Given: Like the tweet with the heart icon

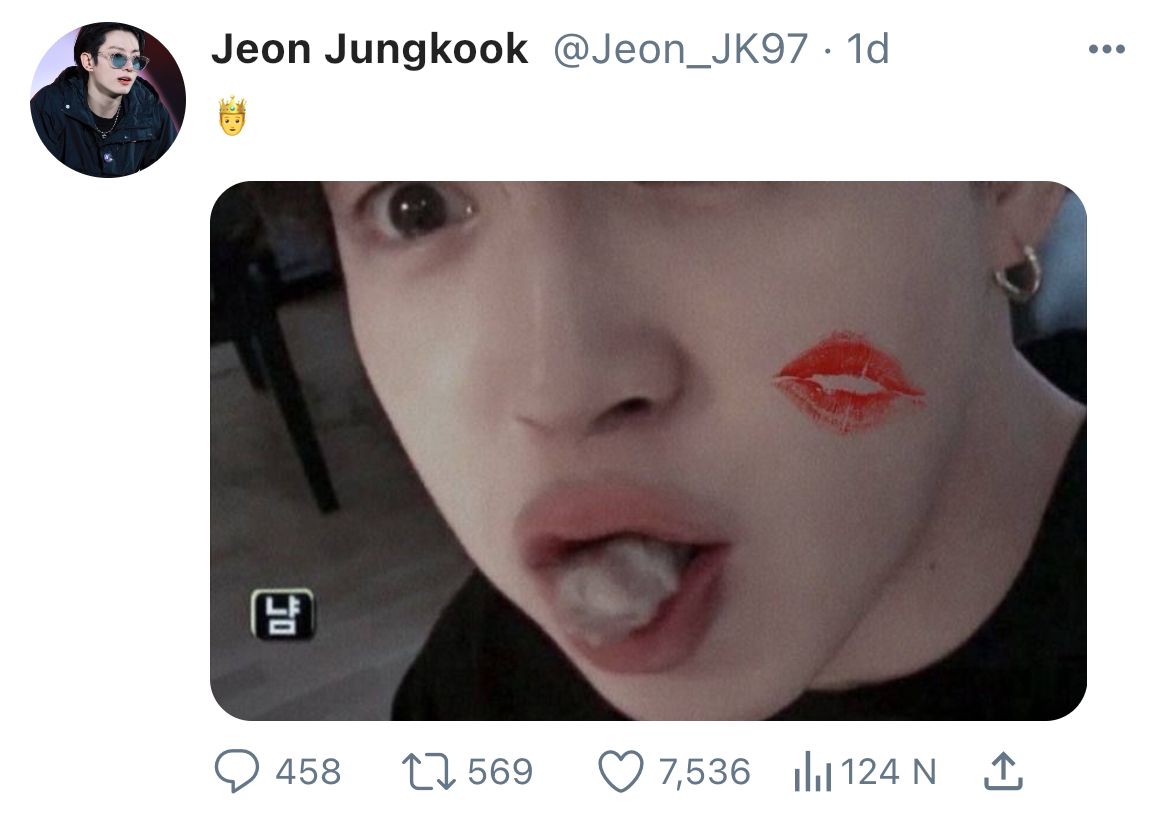Looking at the screenshot, I should [619, 771].
